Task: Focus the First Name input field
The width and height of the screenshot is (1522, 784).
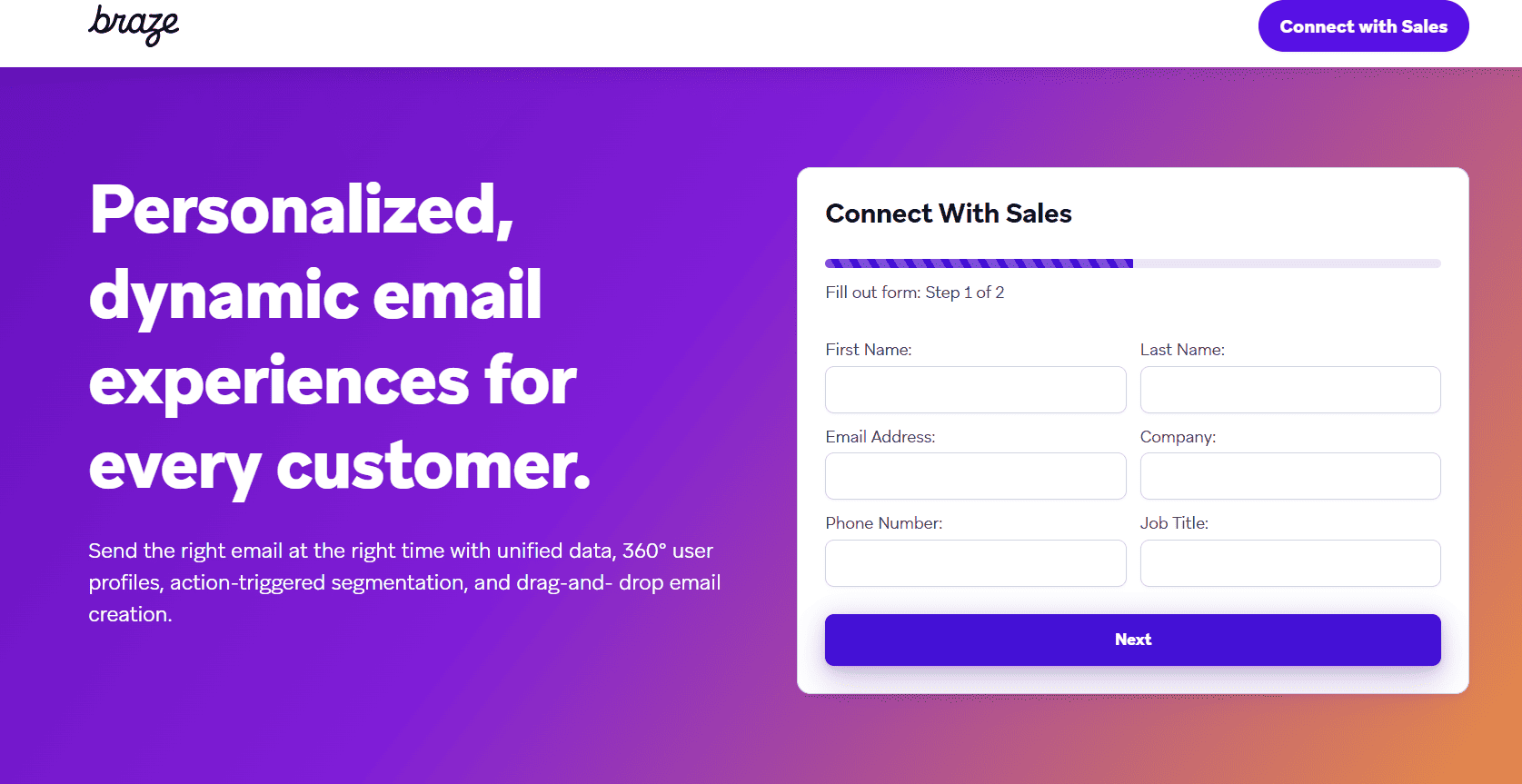Action: click(x=975, y=390)
